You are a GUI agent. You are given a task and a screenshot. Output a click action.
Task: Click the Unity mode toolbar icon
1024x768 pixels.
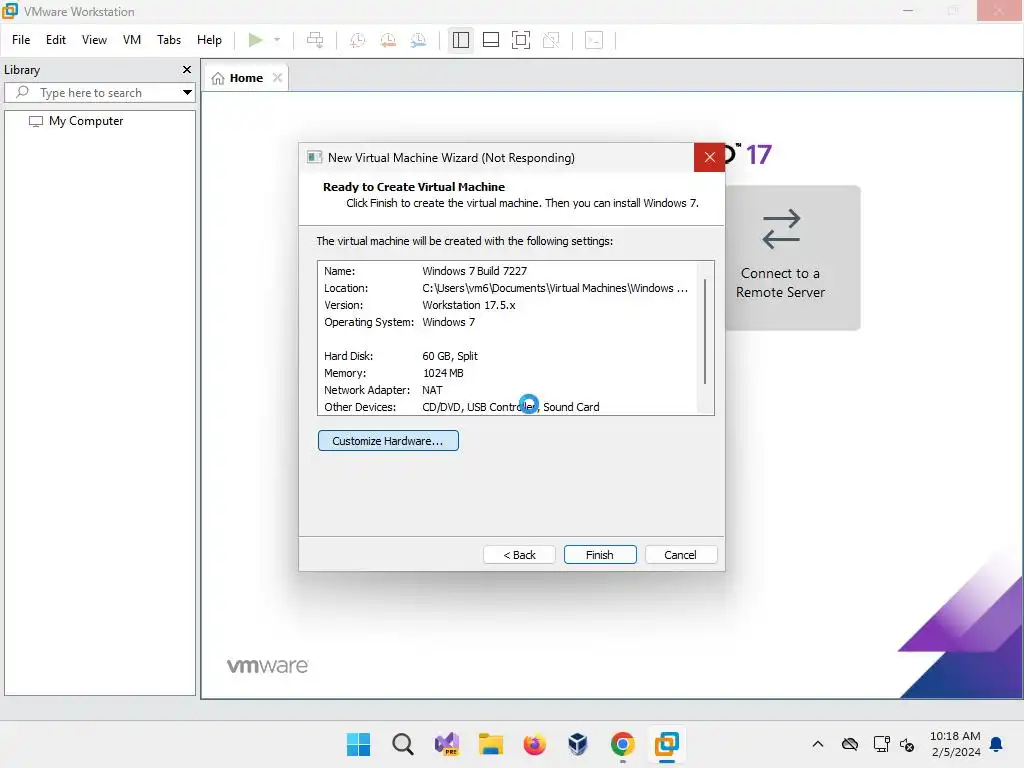pos(551,40)
